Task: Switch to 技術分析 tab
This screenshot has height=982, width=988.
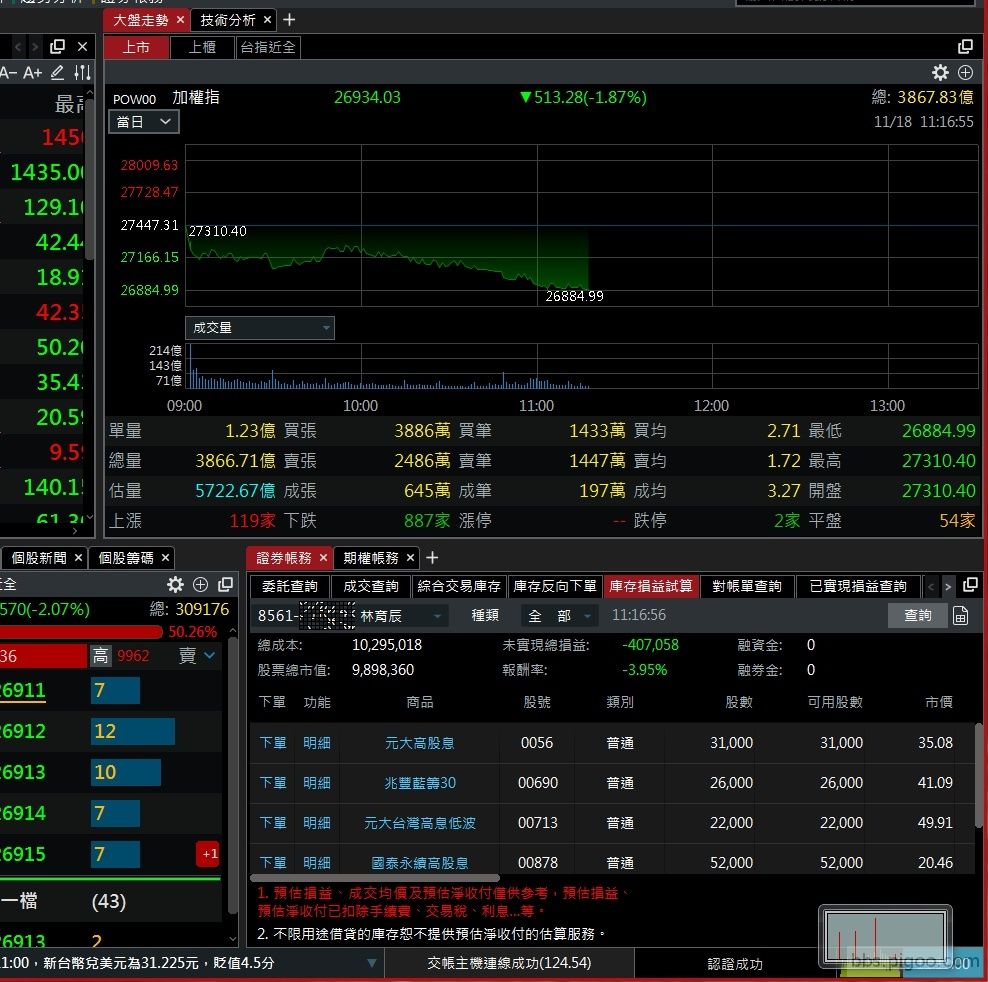Action: coord(227,20)
